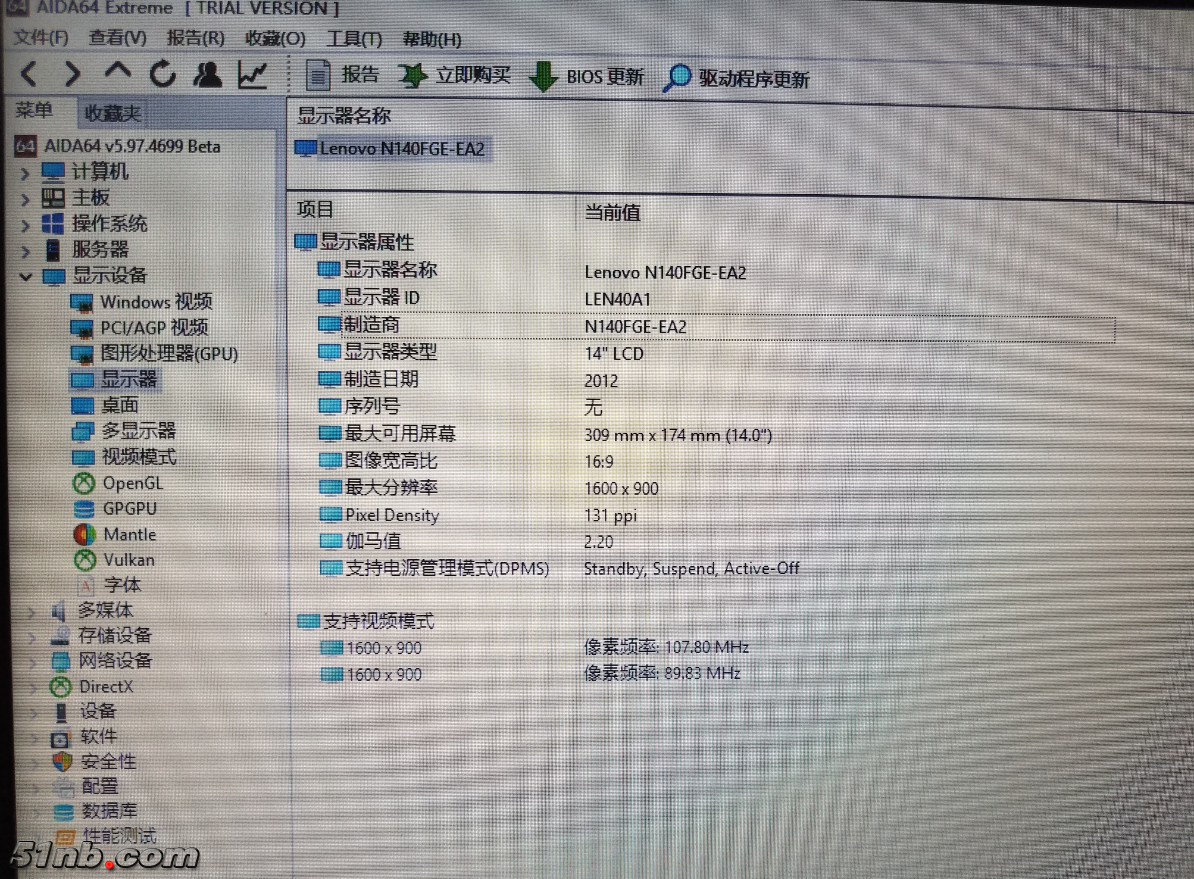Click the Forward navigation arrow

tap(72, 74)
